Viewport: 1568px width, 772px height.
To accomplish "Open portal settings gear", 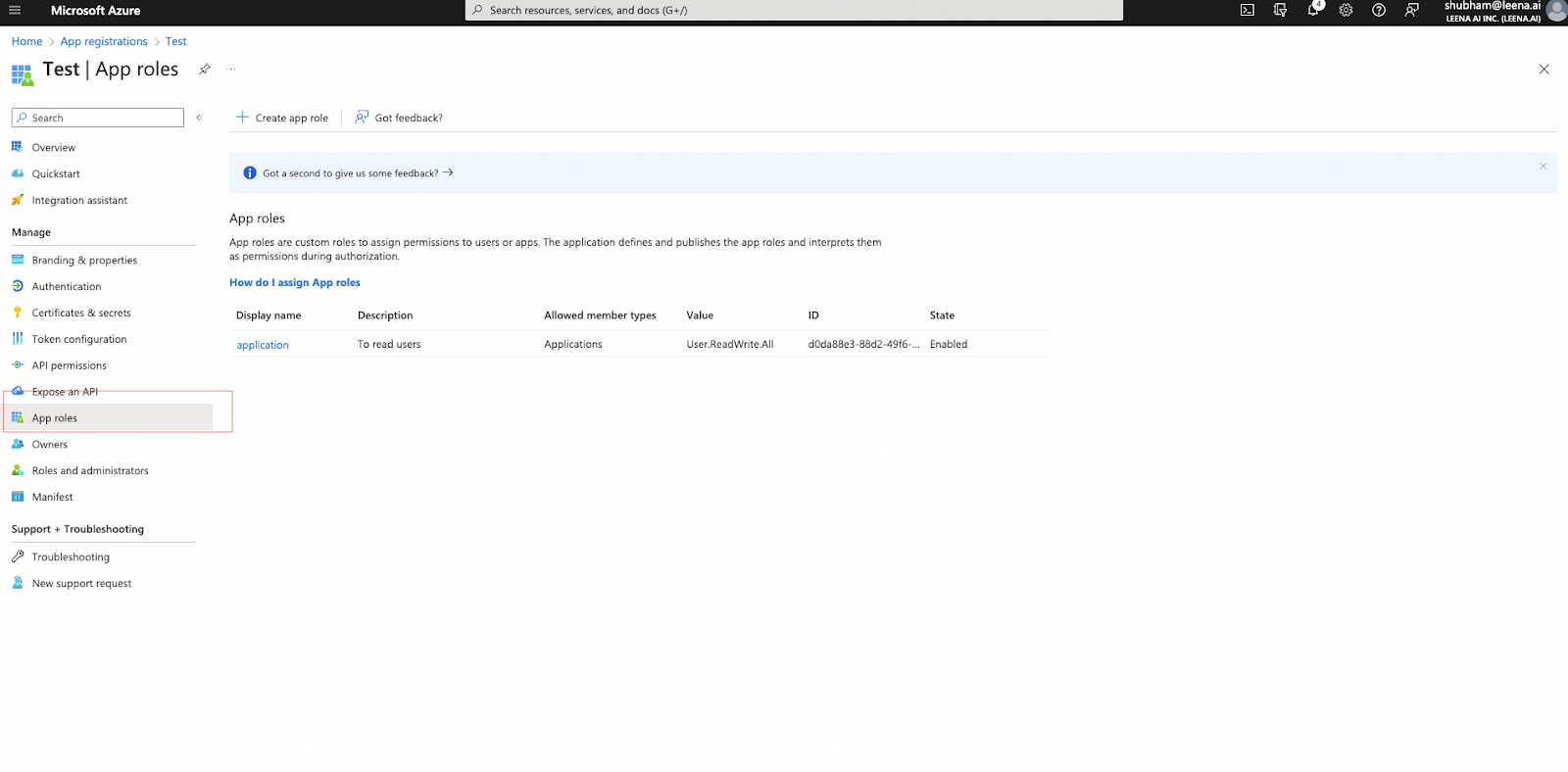I will point(1346,10).
